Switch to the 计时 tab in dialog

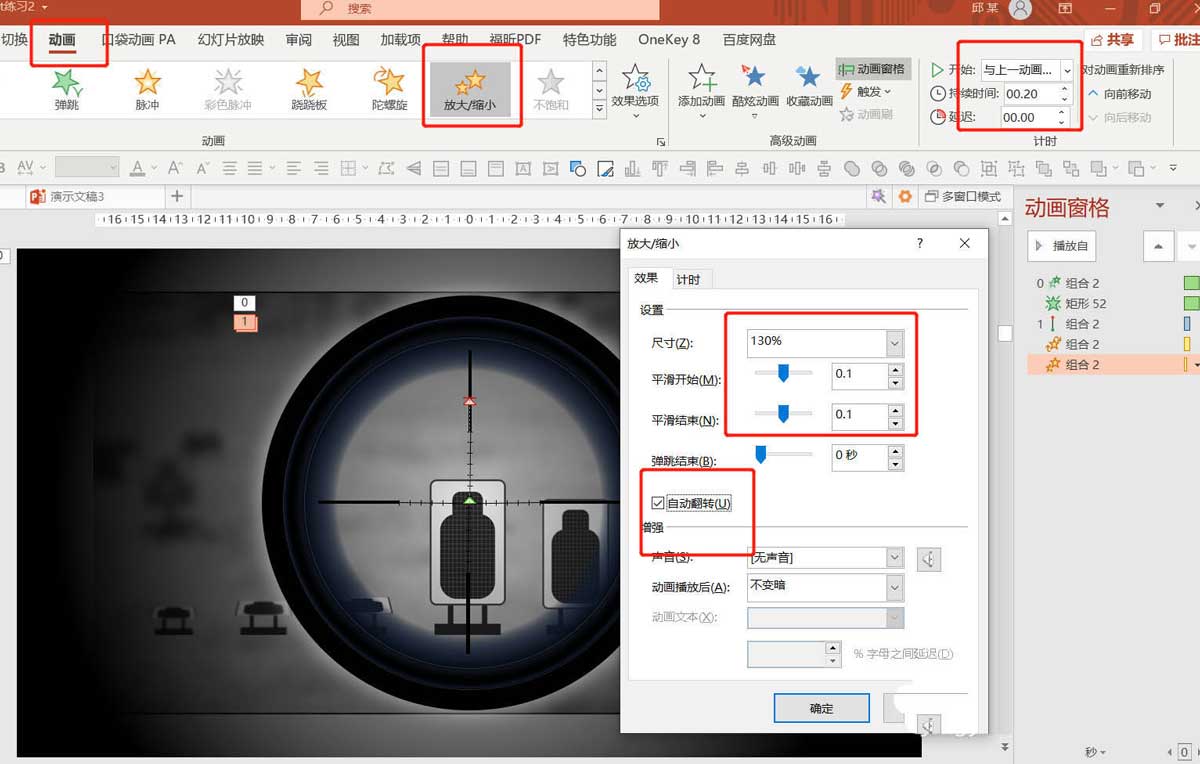point(690,278)
